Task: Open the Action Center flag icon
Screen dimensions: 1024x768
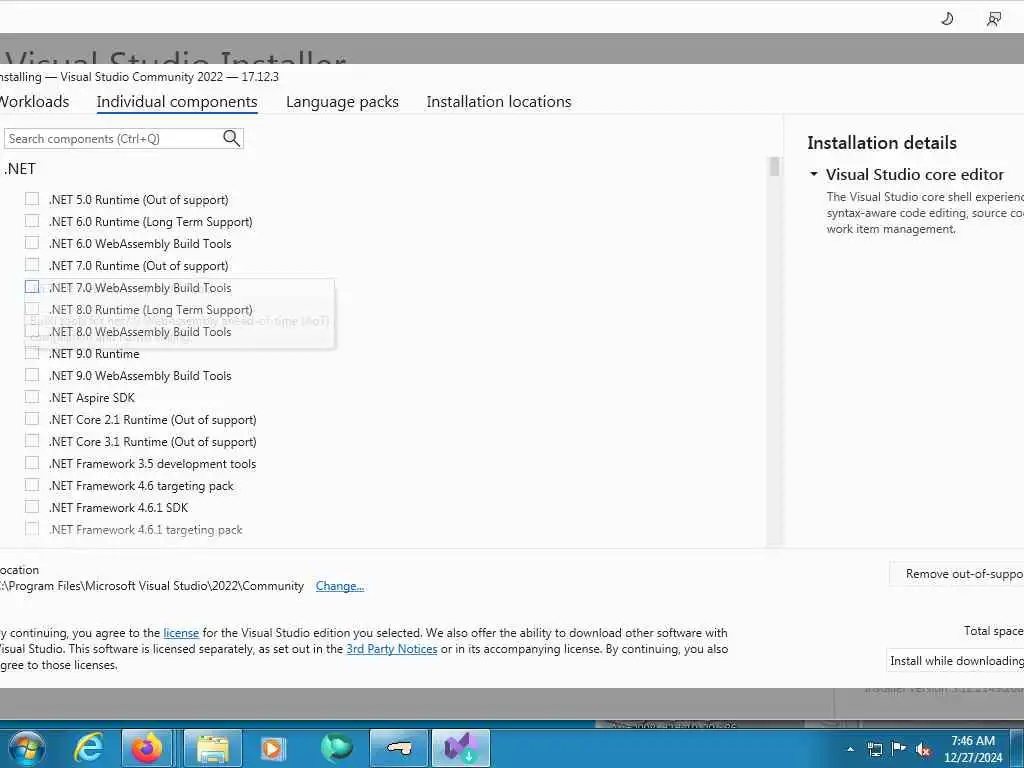Action: 899,749
